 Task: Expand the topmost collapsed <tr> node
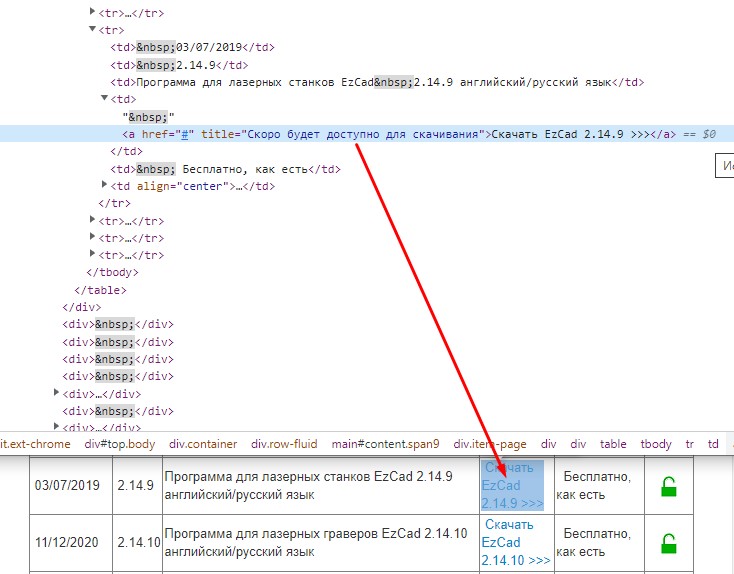(93, 11)
